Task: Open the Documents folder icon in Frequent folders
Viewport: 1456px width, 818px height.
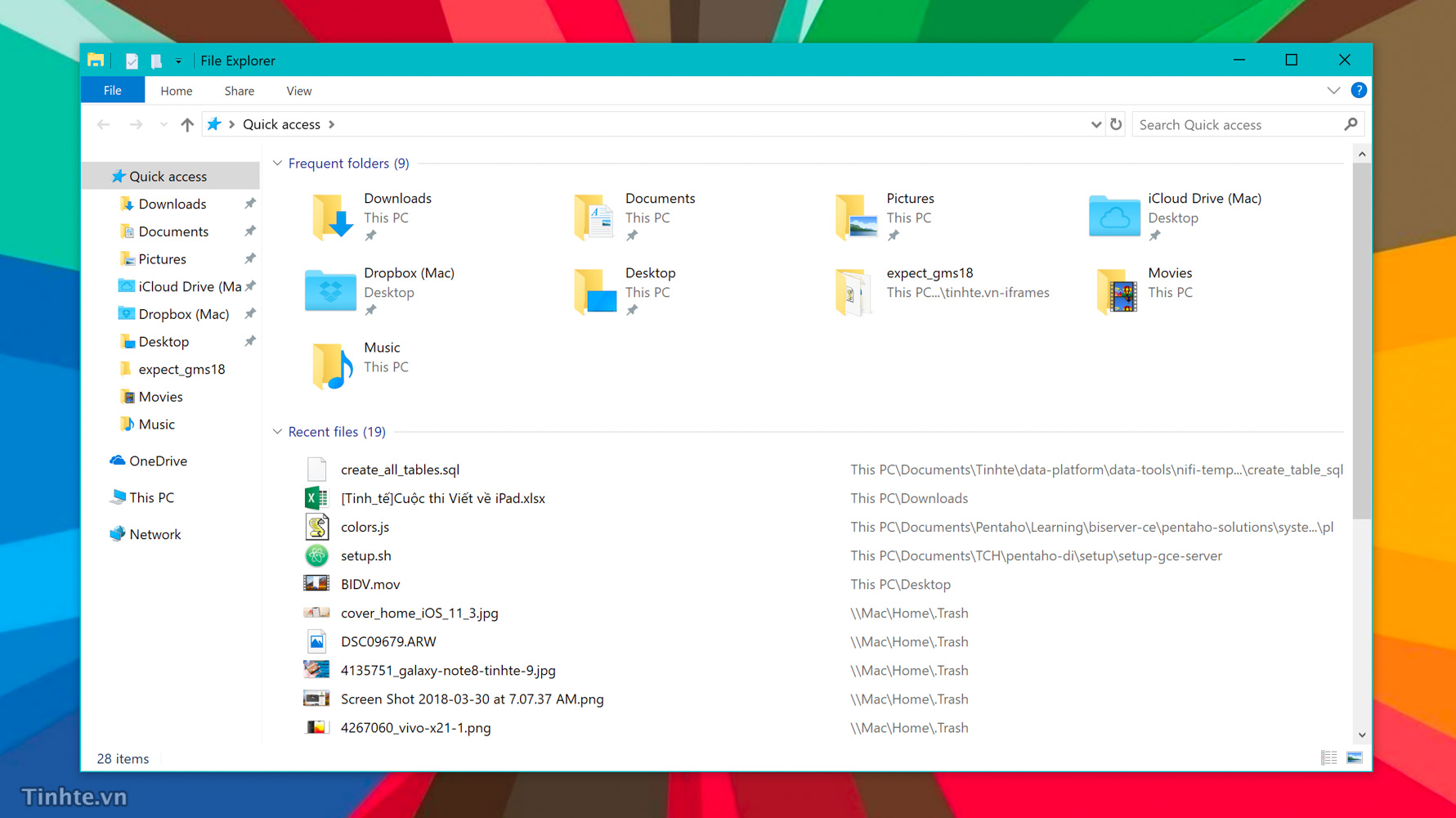Action: coord(594,217)
